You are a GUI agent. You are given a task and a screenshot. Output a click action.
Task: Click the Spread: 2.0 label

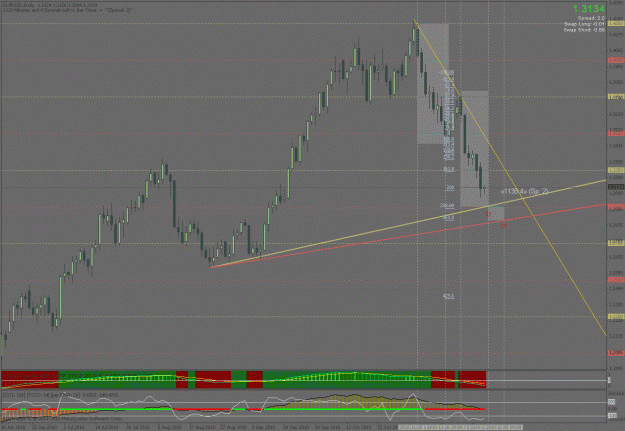point(591,18)
